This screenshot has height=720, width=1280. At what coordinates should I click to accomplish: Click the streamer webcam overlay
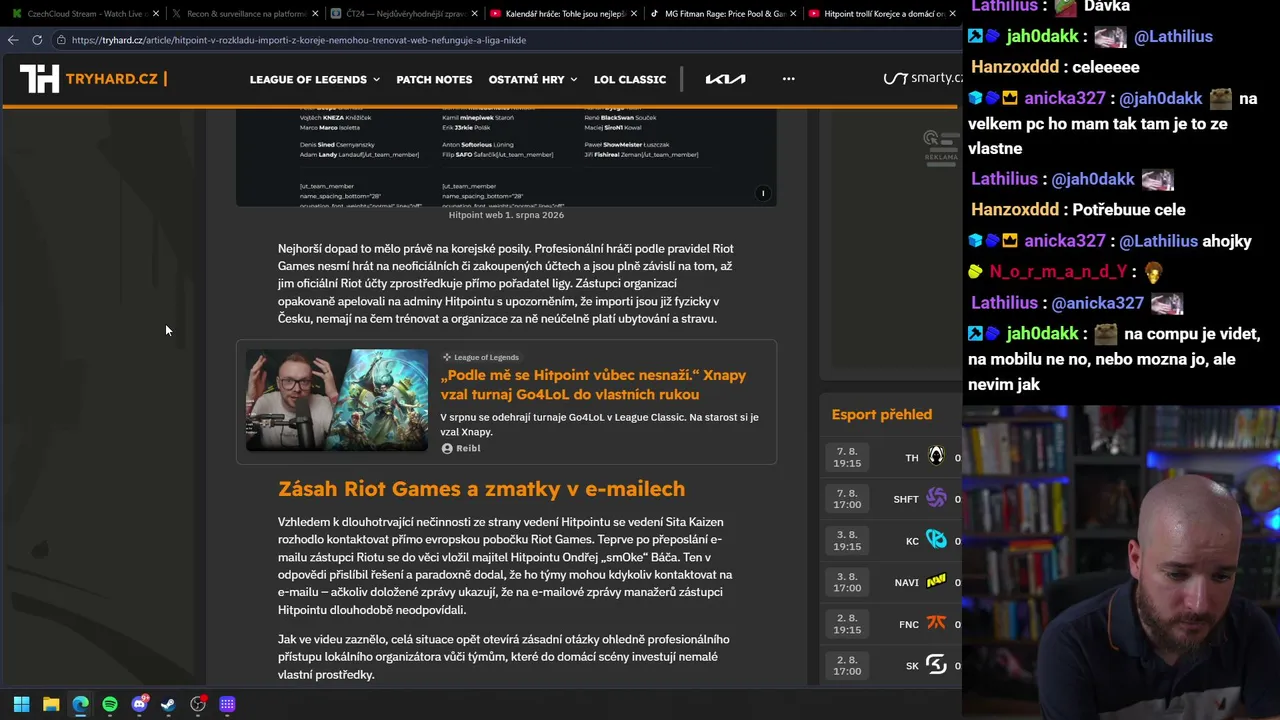click(1121, 563)
